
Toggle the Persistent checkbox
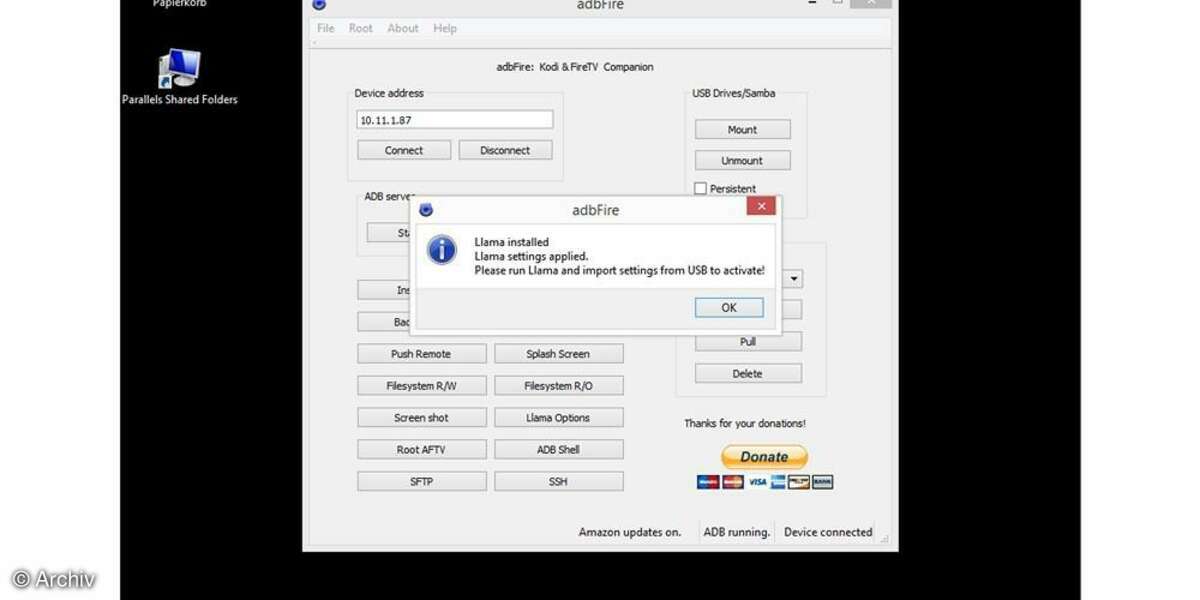pos(700,189)
